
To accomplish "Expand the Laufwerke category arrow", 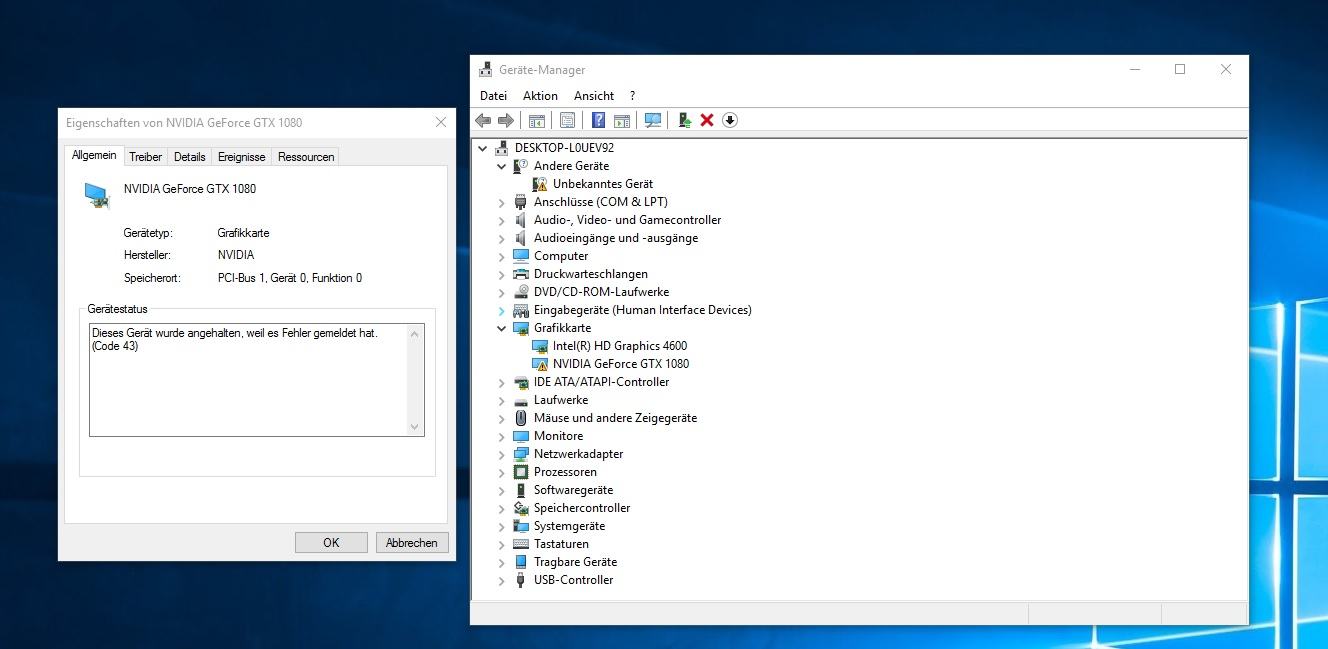I will (x=502, y=400).
